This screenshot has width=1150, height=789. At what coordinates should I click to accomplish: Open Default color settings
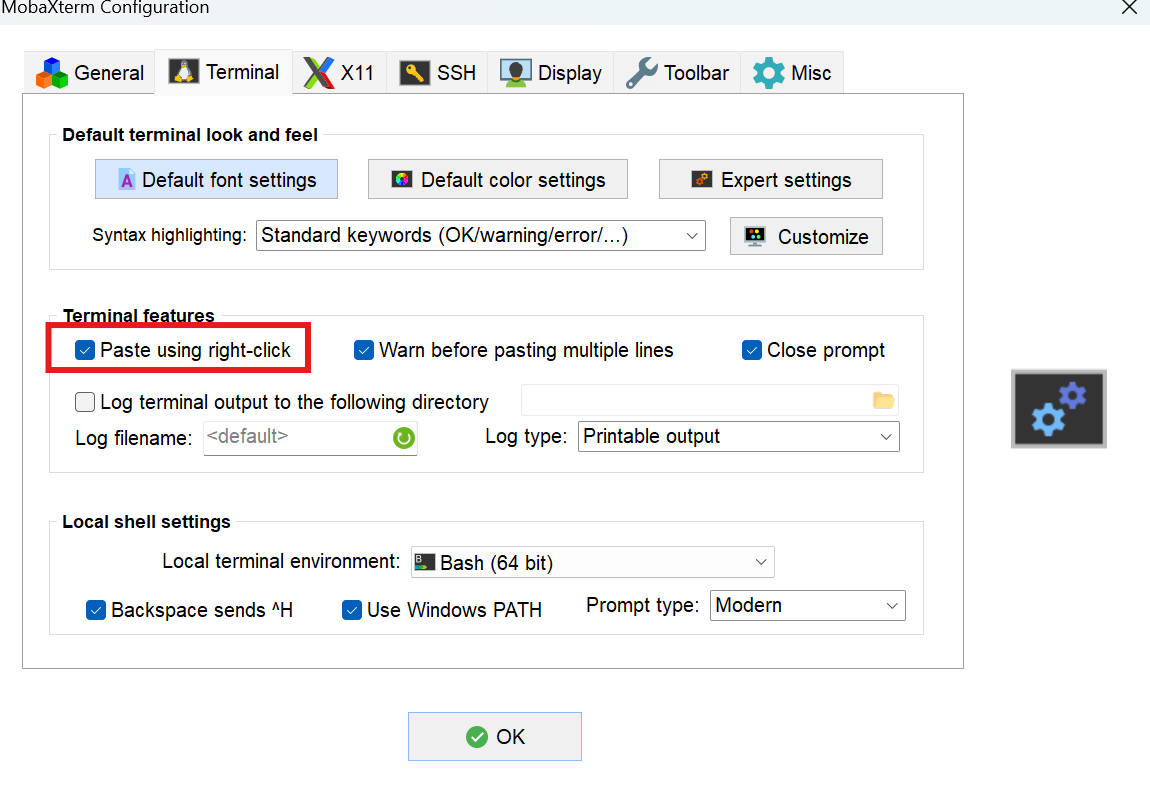coord(498,180)
